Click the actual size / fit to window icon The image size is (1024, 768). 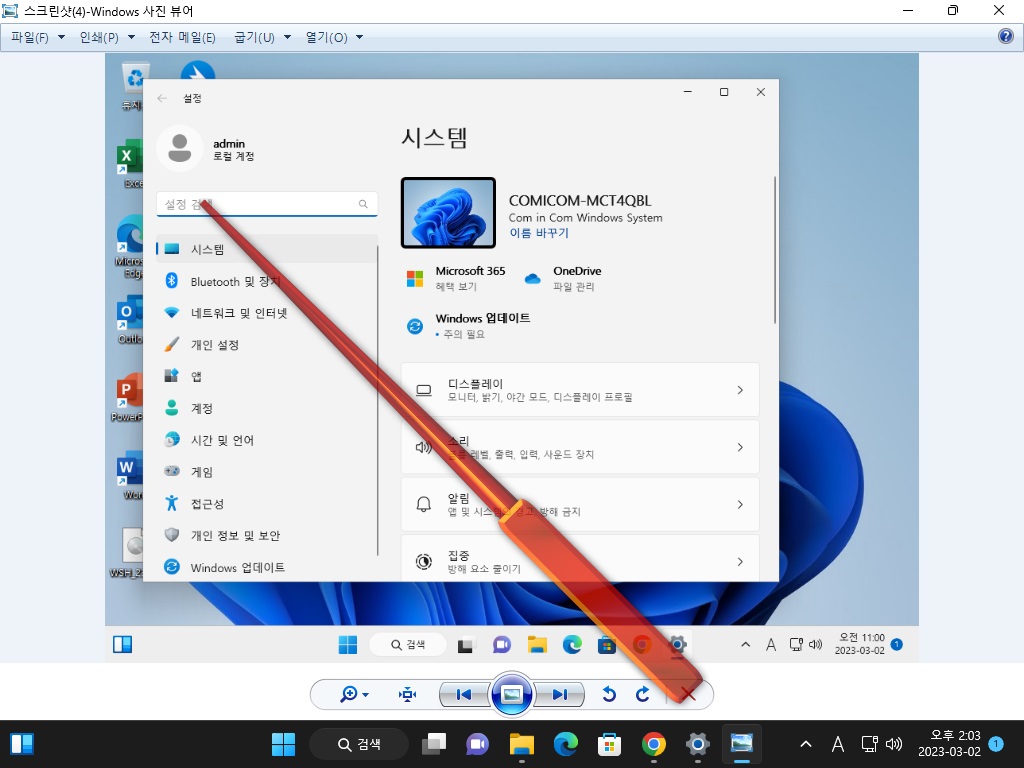point(408,694)
